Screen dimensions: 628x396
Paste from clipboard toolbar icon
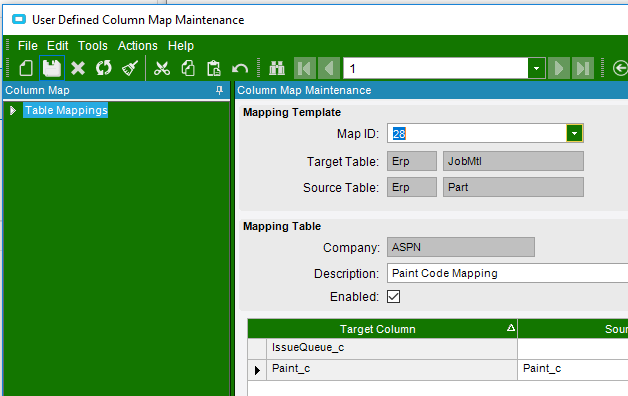pos(213,68)
